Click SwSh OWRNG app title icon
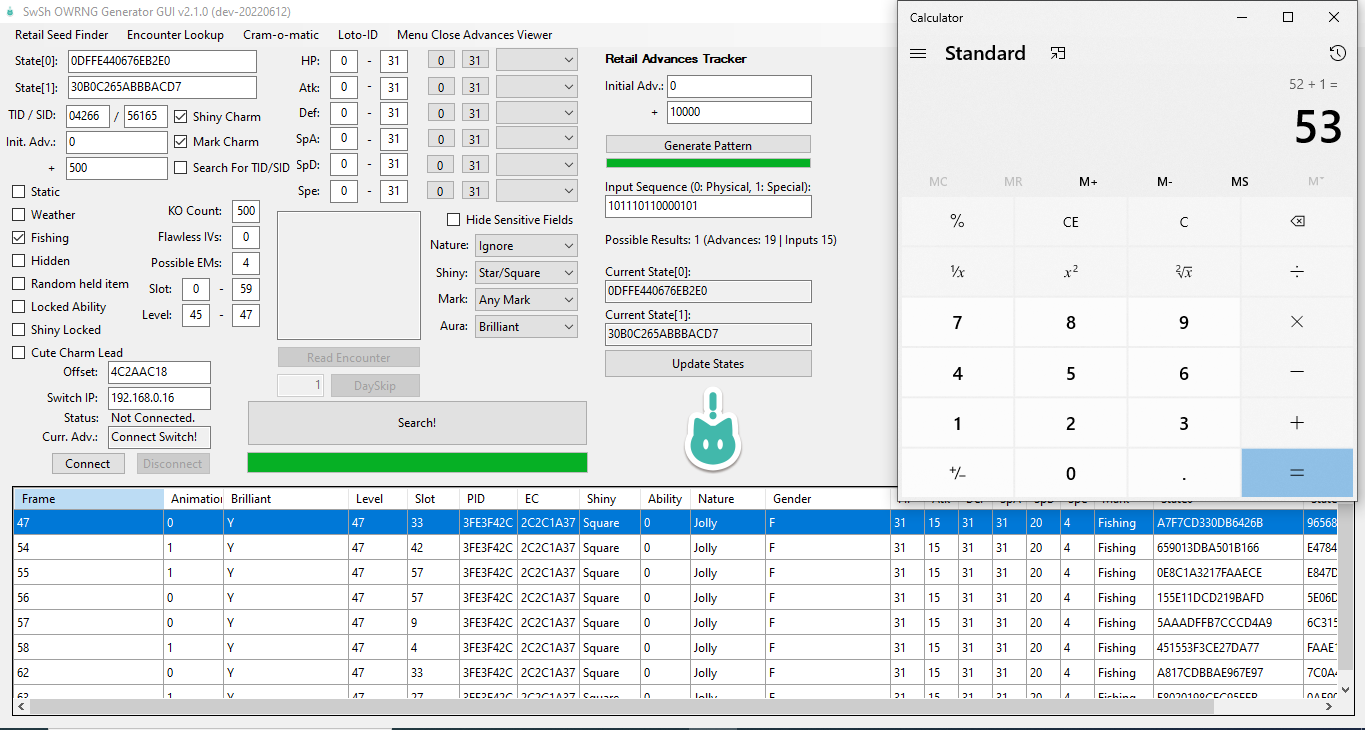 [11, 11]
